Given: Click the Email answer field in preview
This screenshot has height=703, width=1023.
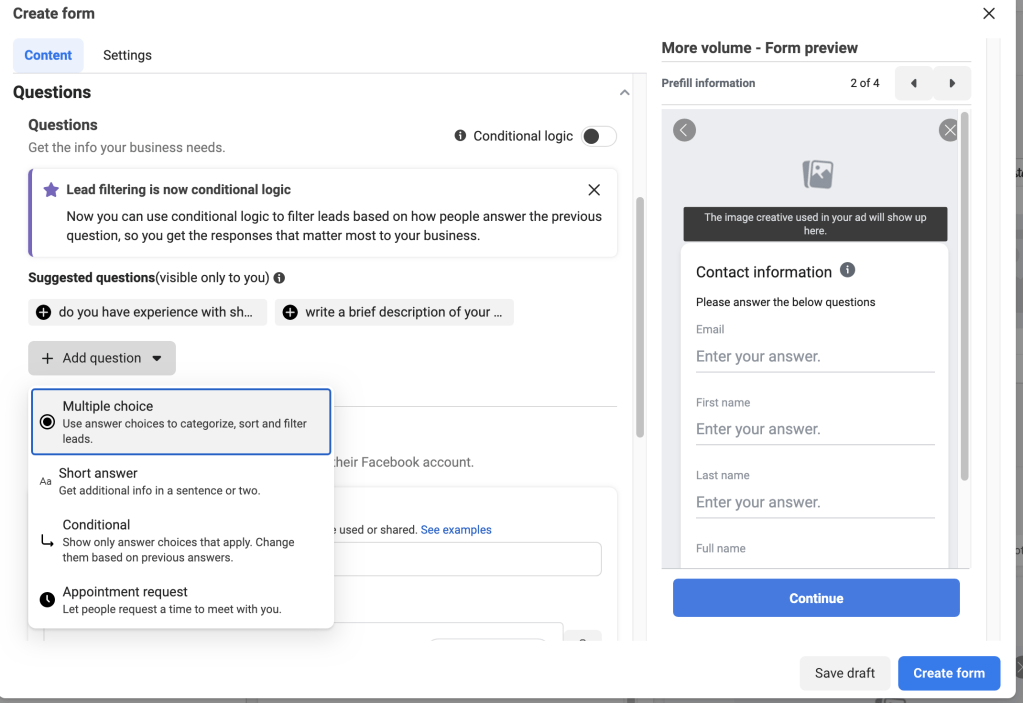Looking at the screenshot, I should [x=814, y=357].
